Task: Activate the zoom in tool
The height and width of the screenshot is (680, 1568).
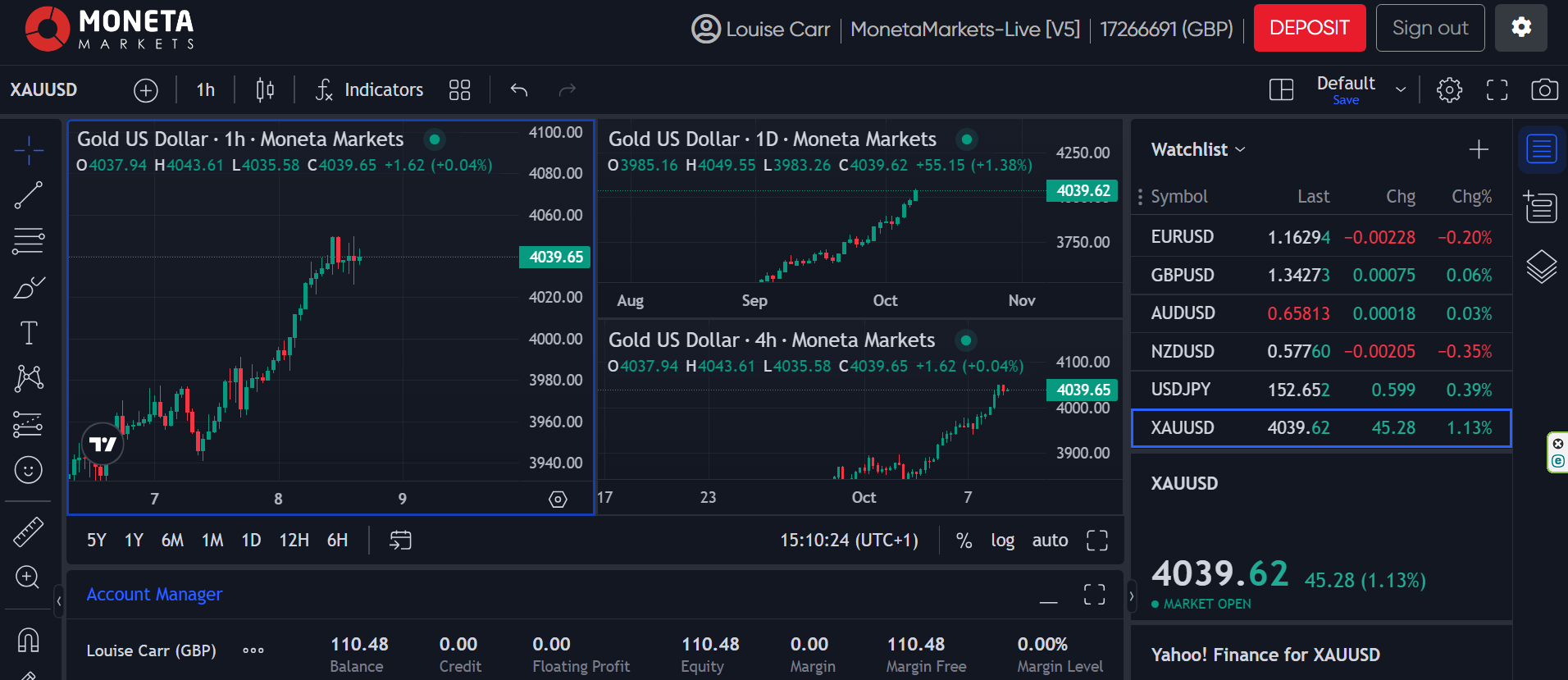Action: pyautogui.click(x=29, y=577)
